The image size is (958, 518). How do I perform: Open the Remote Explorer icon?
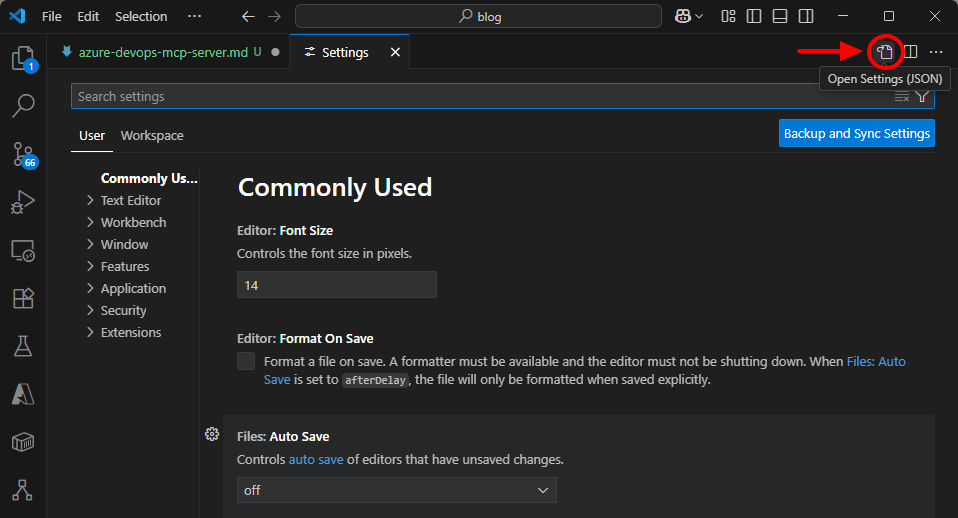pos(22,250)
